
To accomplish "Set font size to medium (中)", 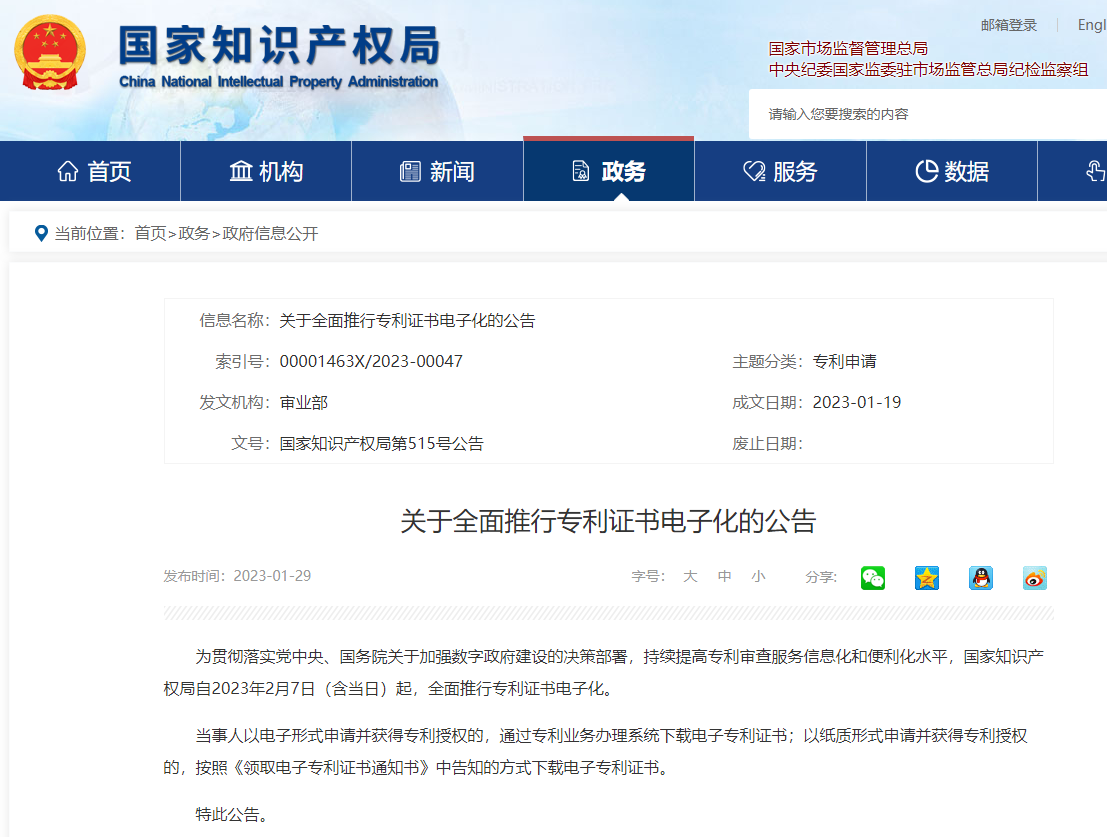I will point(724,577).
